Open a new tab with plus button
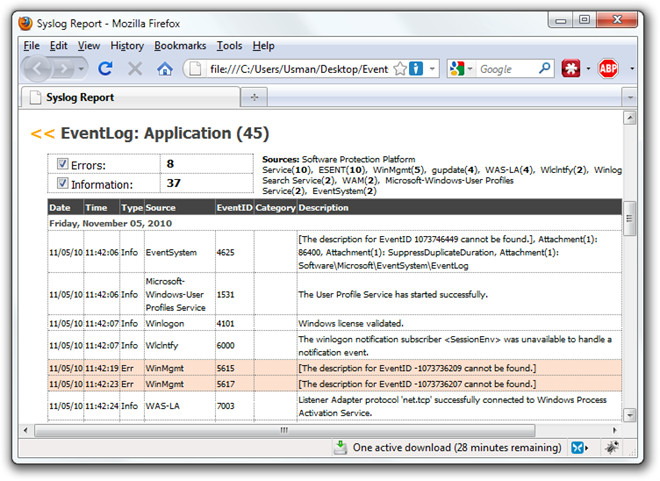660x481 pixels. [x=254, y=98]
